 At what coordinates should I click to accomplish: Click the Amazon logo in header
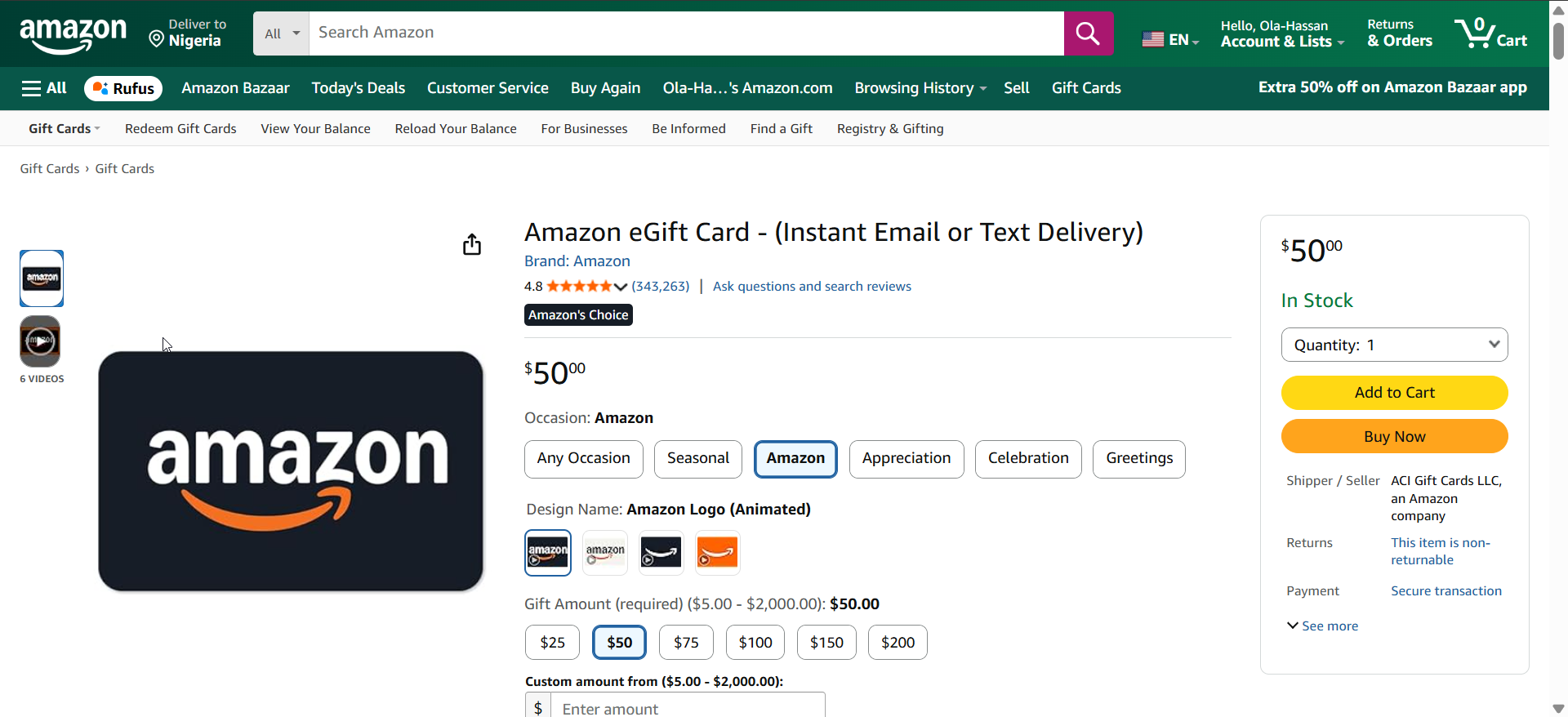(x=73, y=34)
